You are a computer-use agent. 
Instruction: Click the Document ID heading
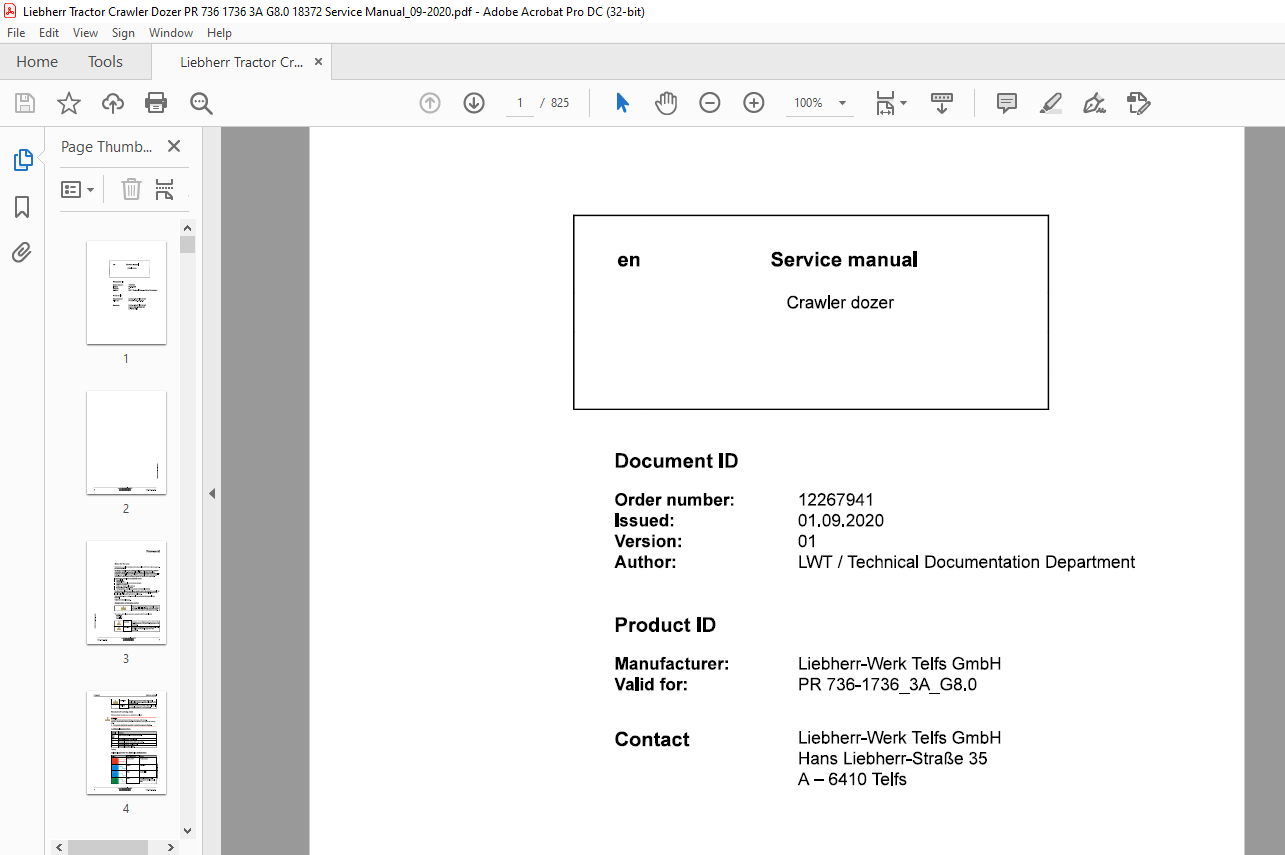676,461
